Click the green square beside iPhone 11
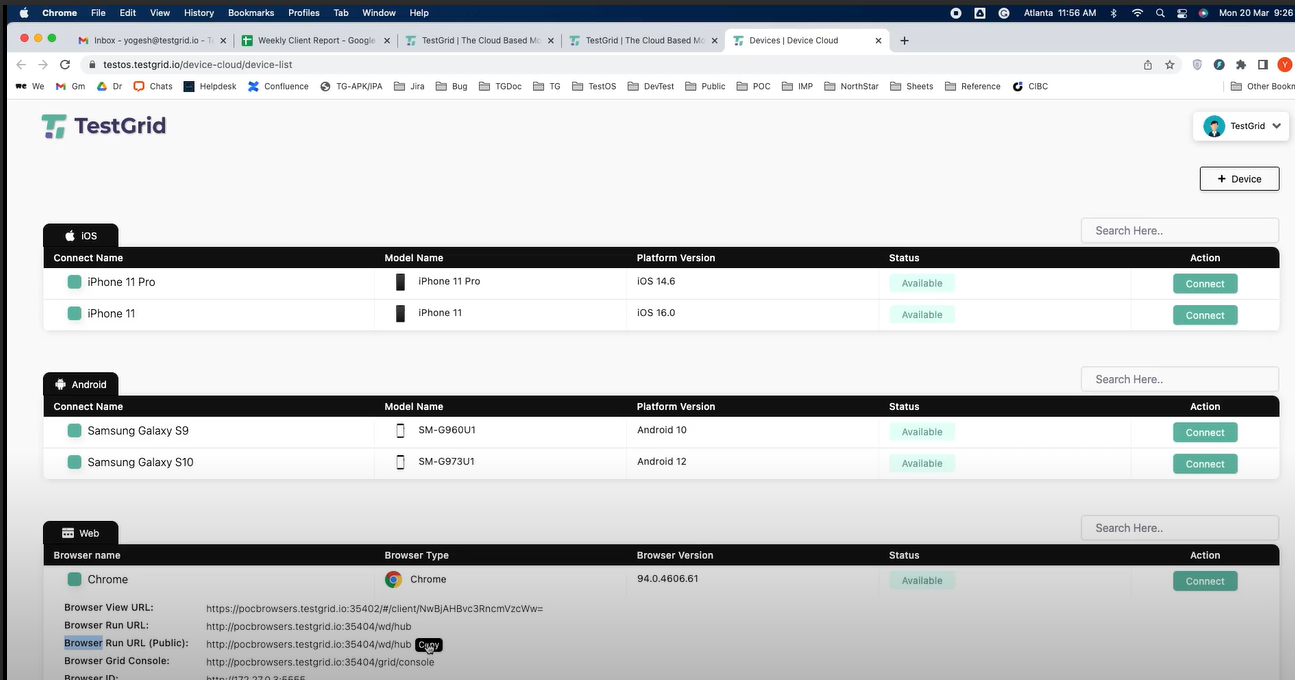 [74, 313]
